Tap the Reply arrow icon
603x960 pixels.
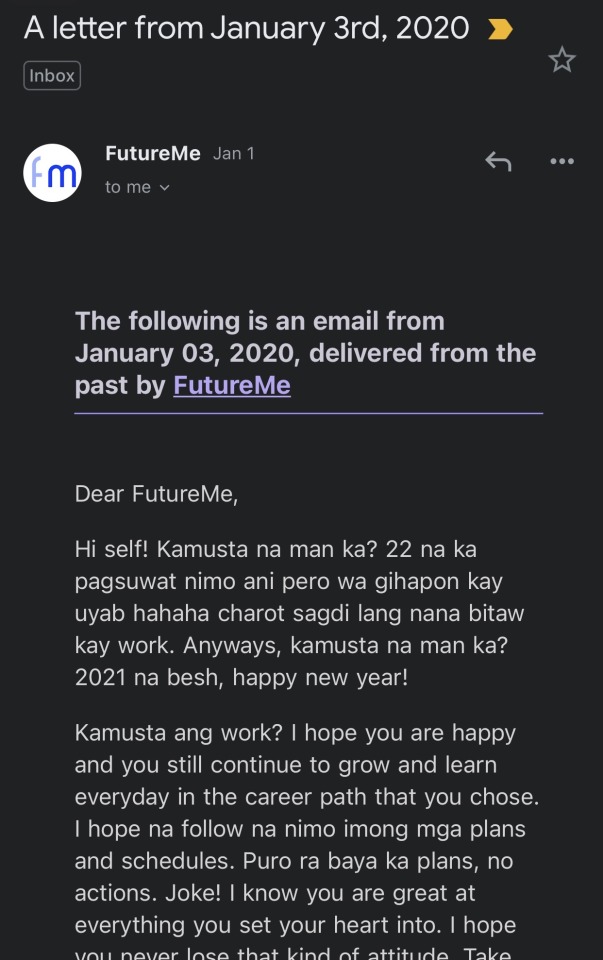pyautogui.click(x=498, y=161)
